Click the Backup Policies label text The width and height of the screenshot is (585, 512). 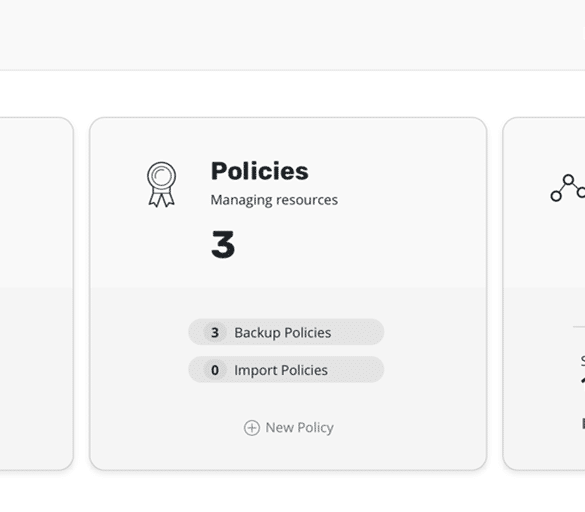point(282,333)
